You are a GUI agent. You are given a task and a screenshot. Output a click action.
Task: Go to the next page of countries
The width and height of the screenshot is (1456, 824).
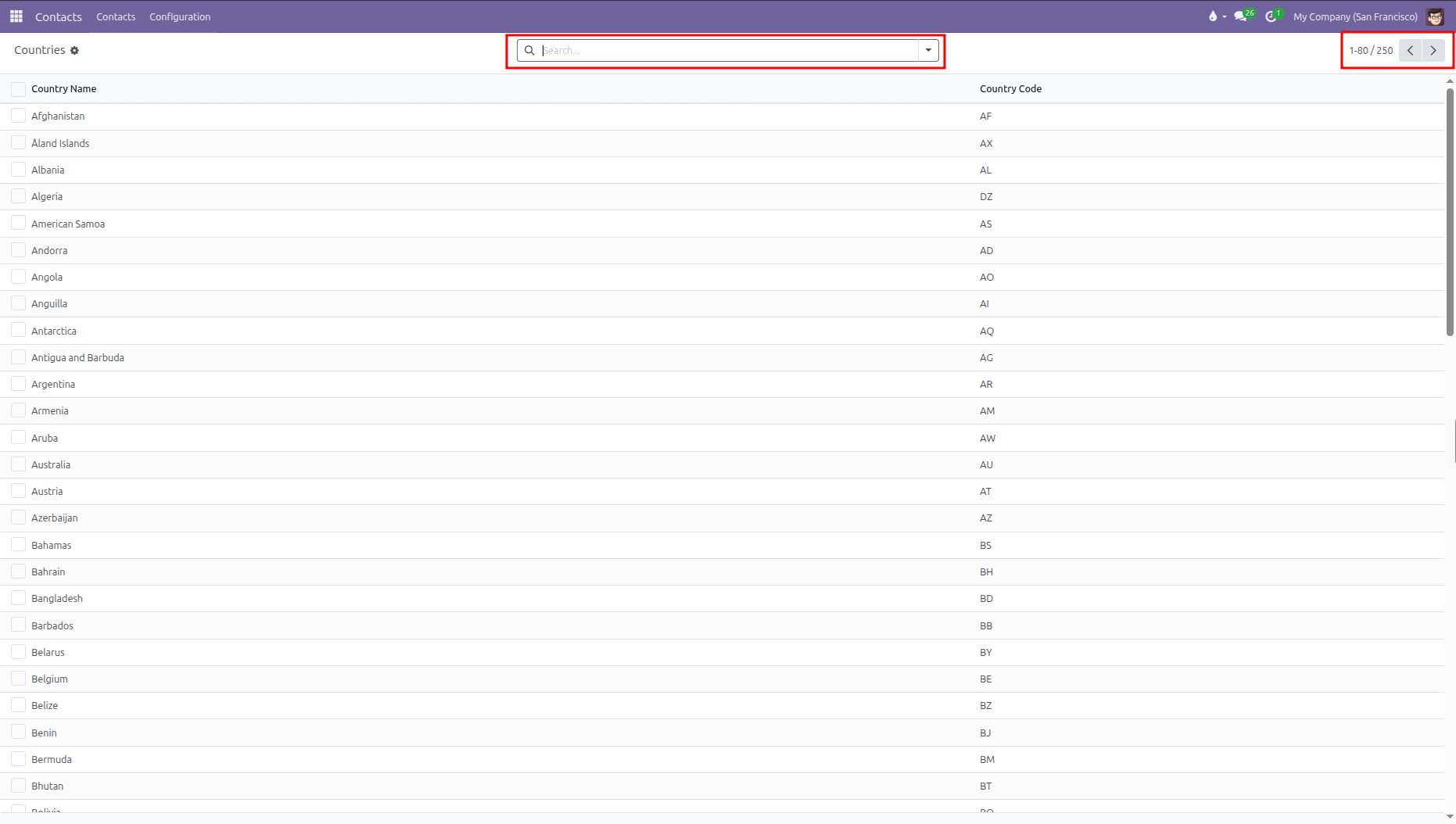(1433, 51)
